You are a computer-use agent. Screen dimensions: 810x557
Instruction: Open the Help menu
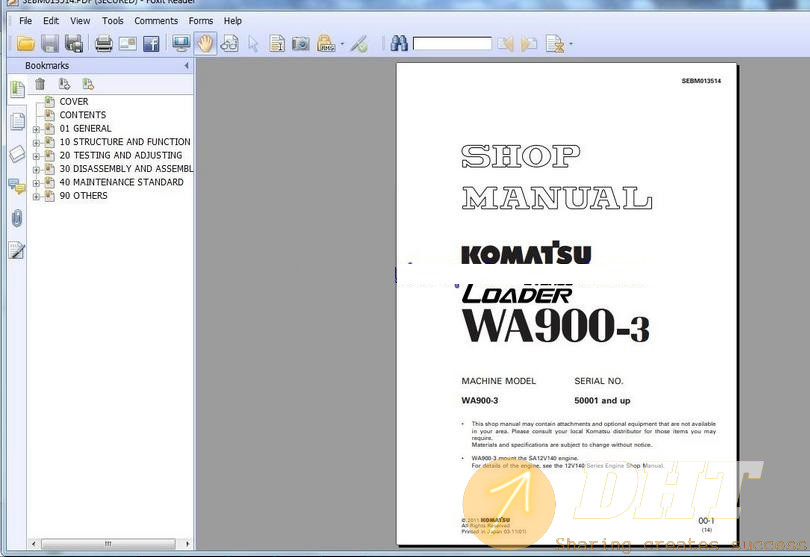point(232,21)
